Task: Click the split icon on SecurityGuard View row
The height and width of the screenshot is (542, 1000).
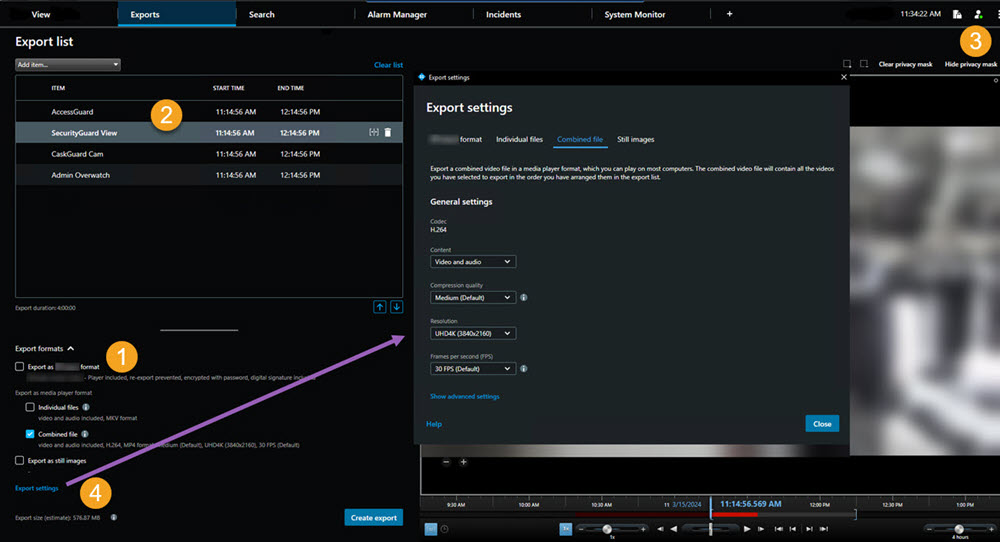Action: tap(373, 132)
